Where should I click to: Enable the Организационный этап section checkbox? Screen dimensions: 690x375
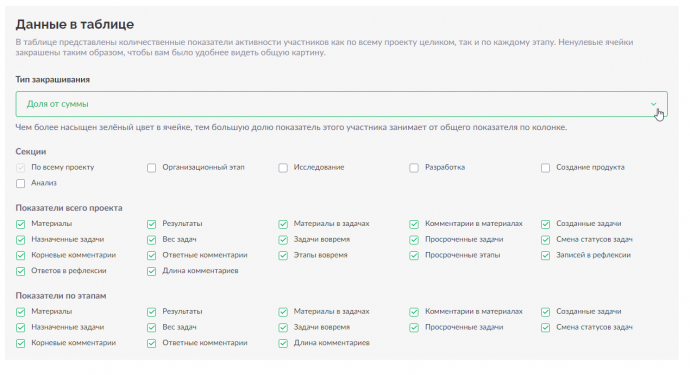click(151, 168)
